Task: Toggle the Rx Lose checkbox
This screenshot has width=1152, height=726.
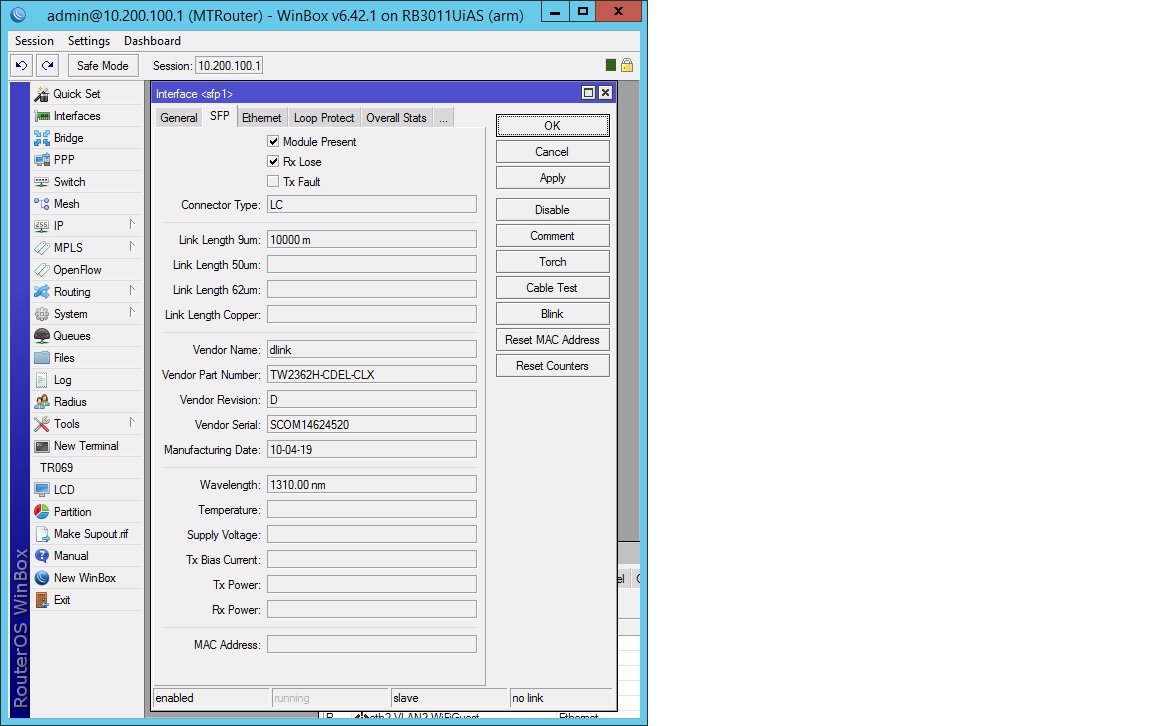Action: click(x=273, y=161)
